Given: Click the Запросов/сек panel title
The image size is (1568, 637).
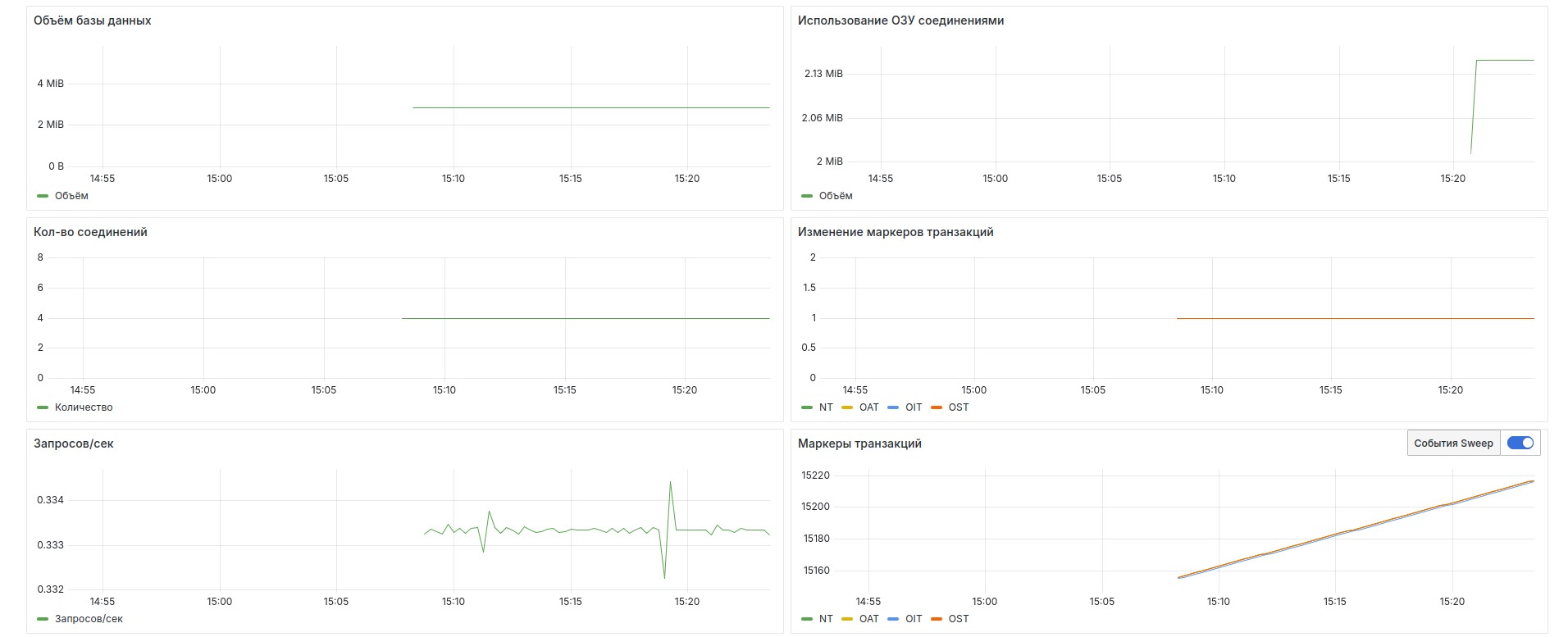Looking at the screenshot, I should [73, 444].
